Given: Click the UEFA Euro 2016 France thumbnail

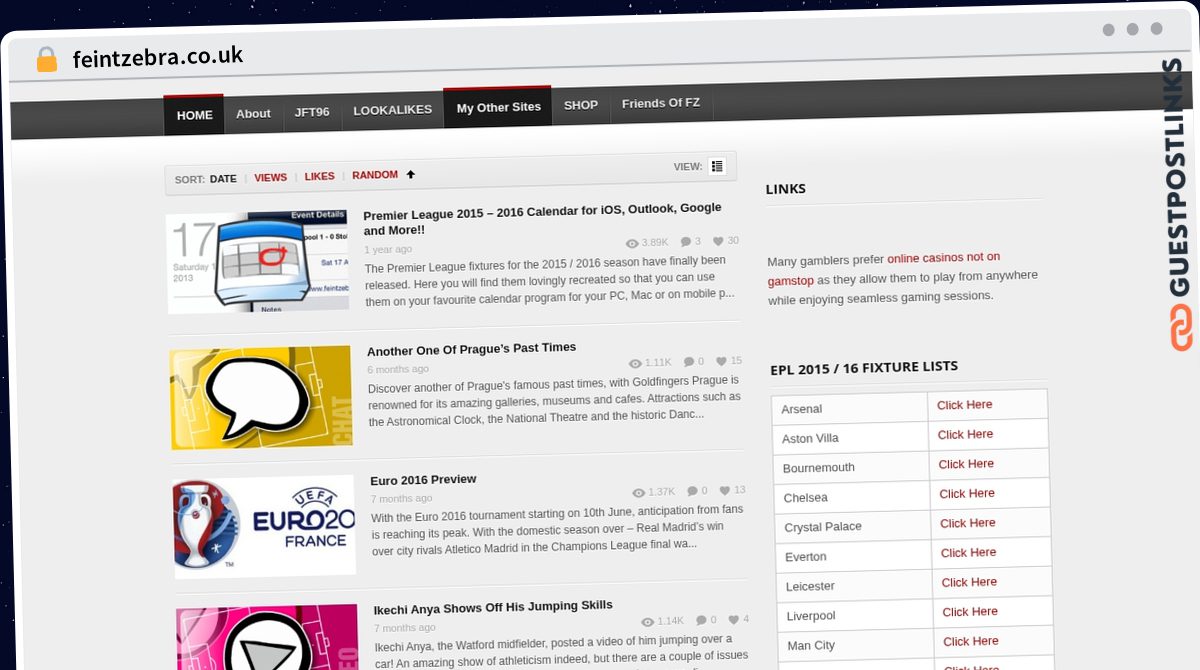Looking at the screenshot, I should click(265, 526).
